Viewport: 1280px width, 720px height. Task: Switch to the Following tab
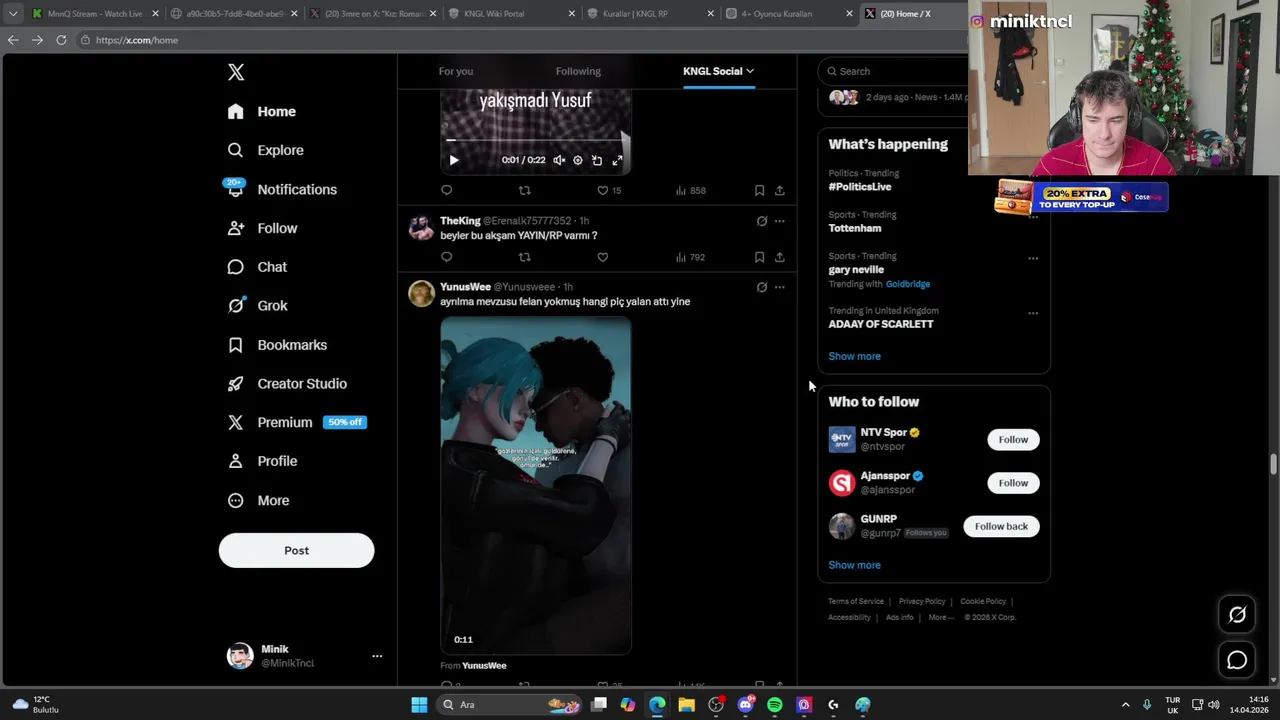[578, 71]
